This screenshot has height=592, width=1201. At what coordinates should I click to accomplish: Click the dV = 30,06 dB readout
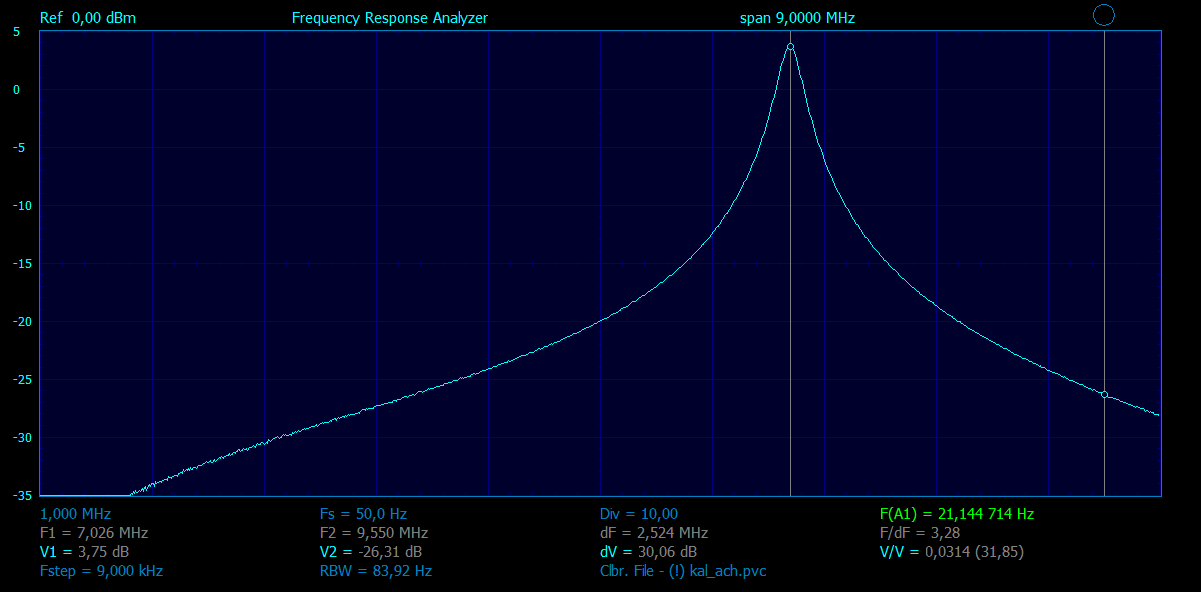[648, 552]
